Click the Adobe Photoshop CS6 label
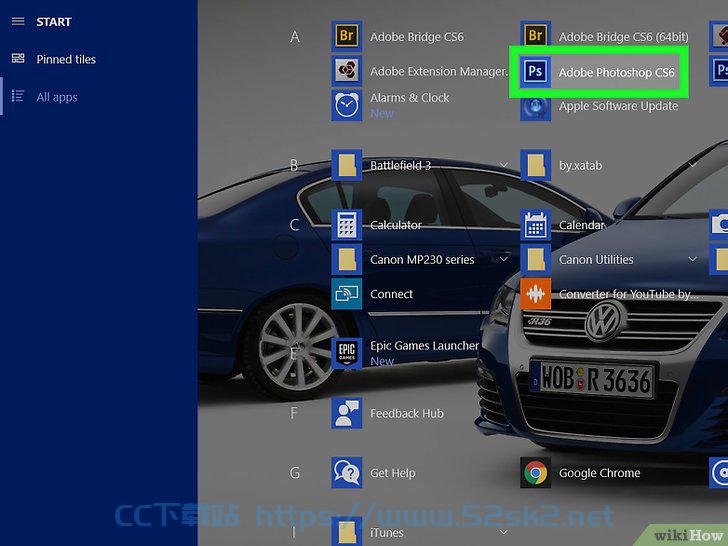Viewport: 728px width, 546px height. point(617,72)
